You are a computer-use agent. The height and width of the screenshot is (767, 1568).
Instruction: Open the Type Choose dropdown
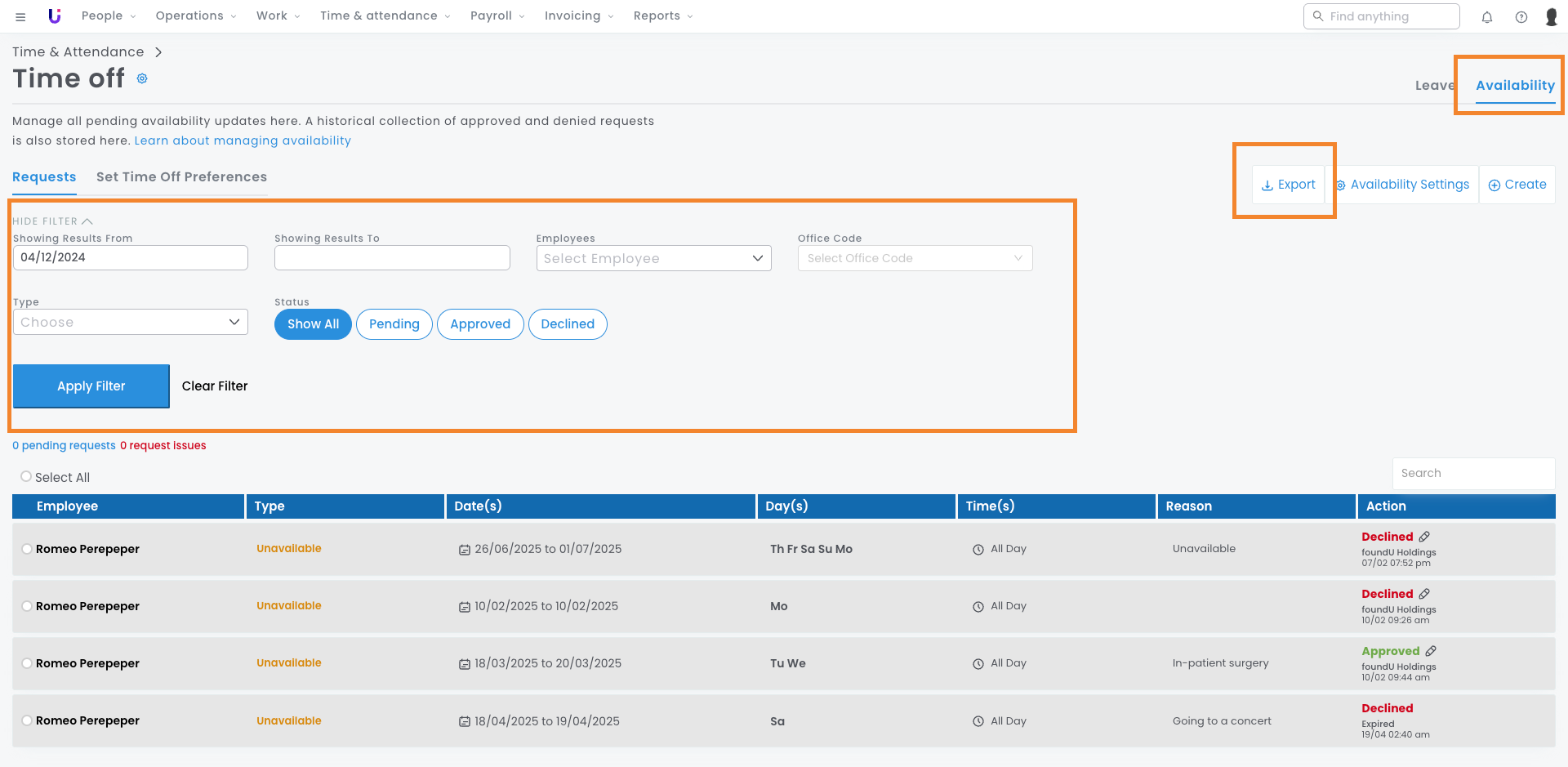(131, 322)
